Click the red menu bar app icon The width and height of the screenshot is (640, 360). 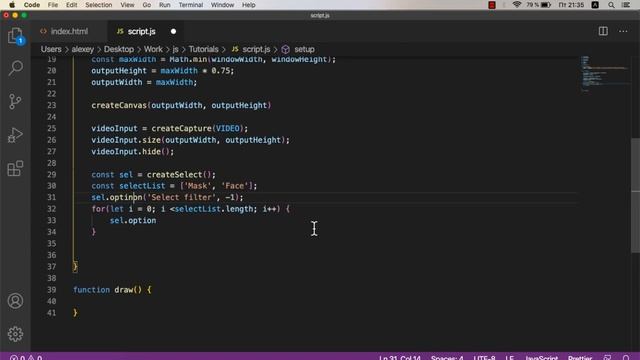(492, 5)
